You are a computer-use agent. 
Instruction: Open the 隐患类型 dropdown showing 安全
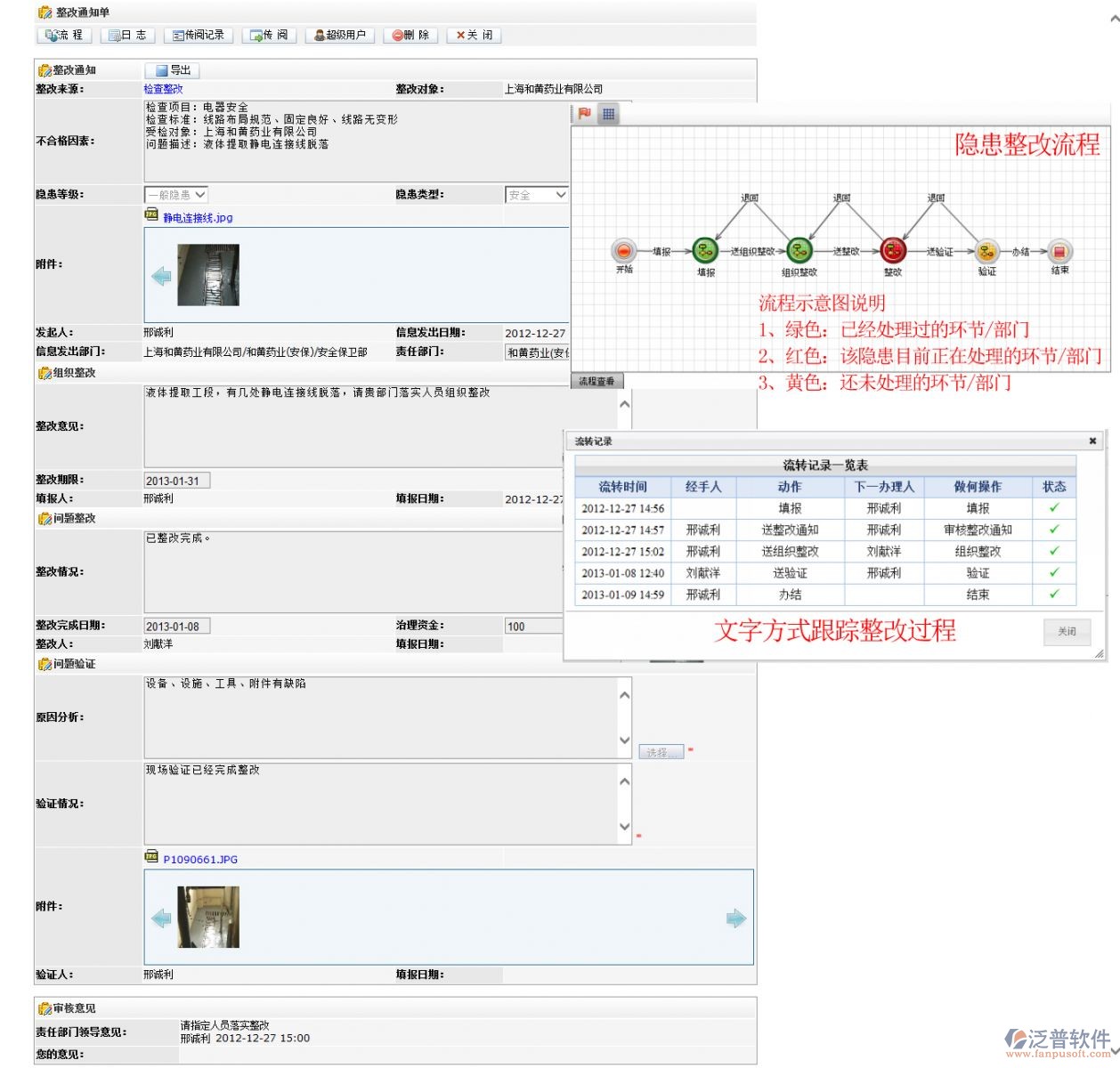click(537, 195)
